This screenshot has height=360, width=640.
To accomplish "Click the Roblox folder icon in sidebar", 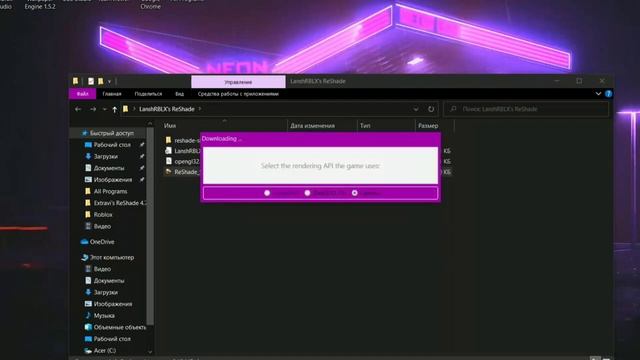I will click(88, 214).
